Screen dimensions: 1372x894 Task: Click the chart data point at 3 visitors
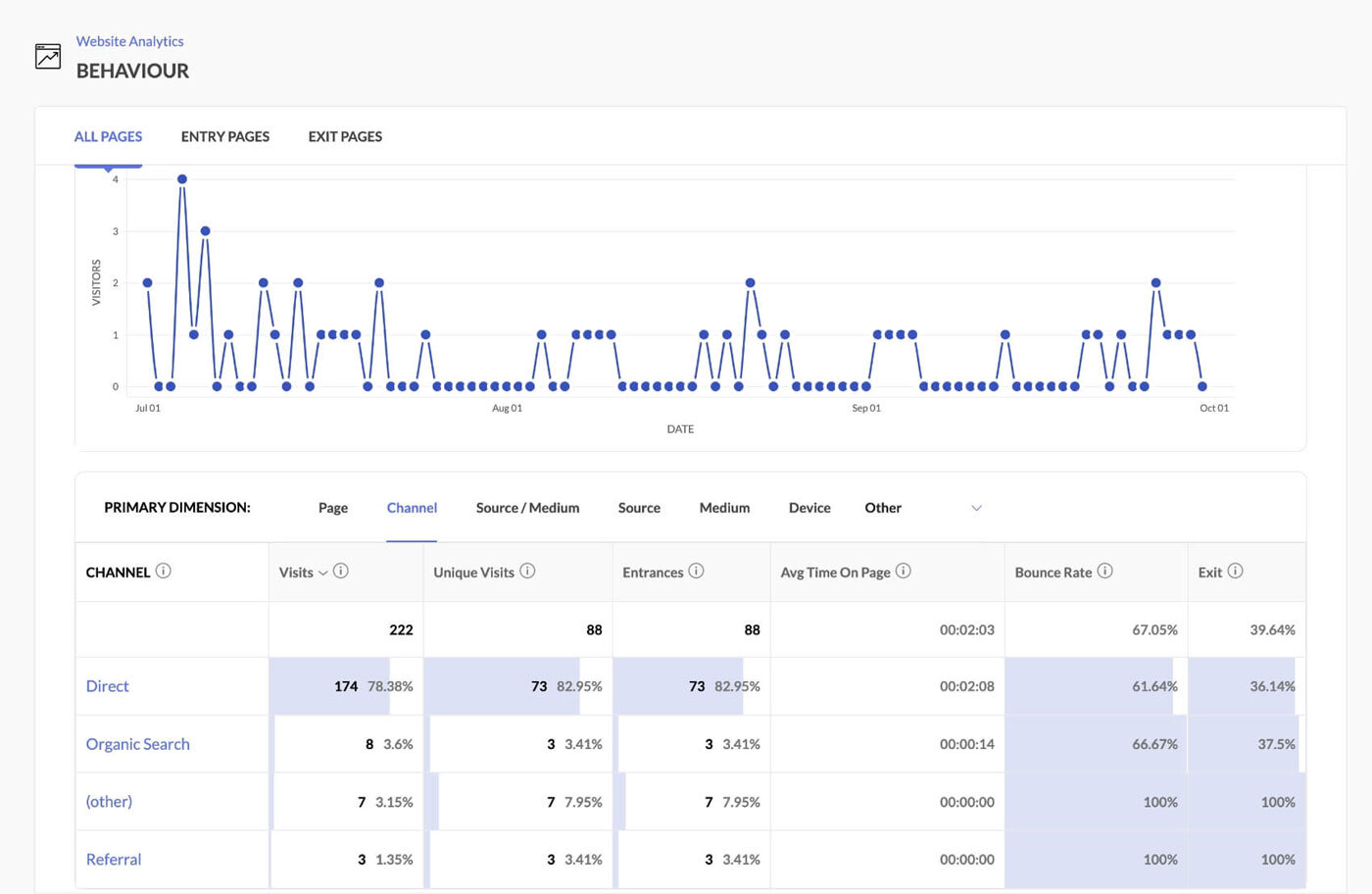point(205,231)
